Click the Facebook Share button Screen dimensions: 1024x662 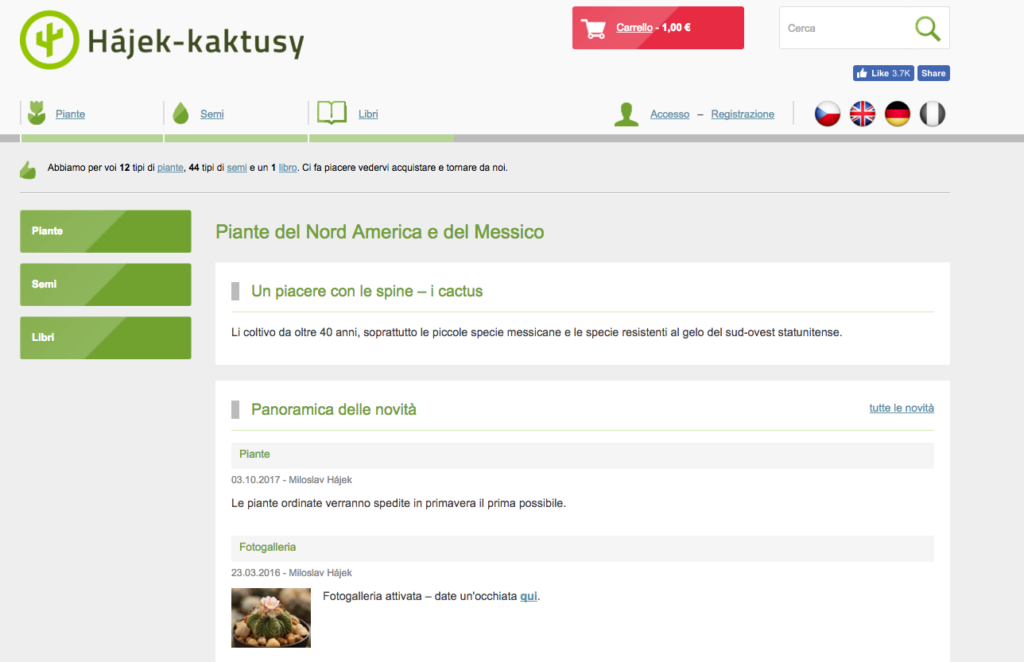point(933,73)
